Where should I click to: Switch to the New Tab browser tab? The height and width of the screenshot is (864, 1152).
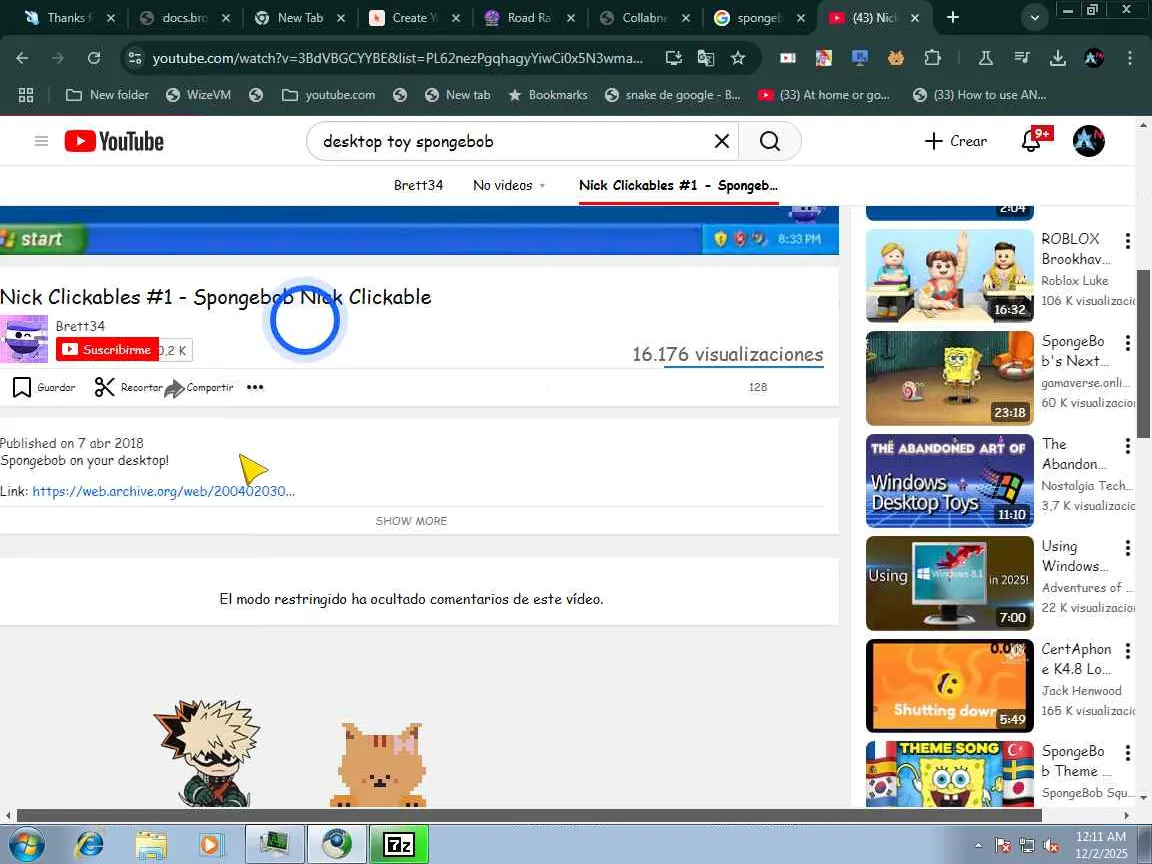pos(300,18)
